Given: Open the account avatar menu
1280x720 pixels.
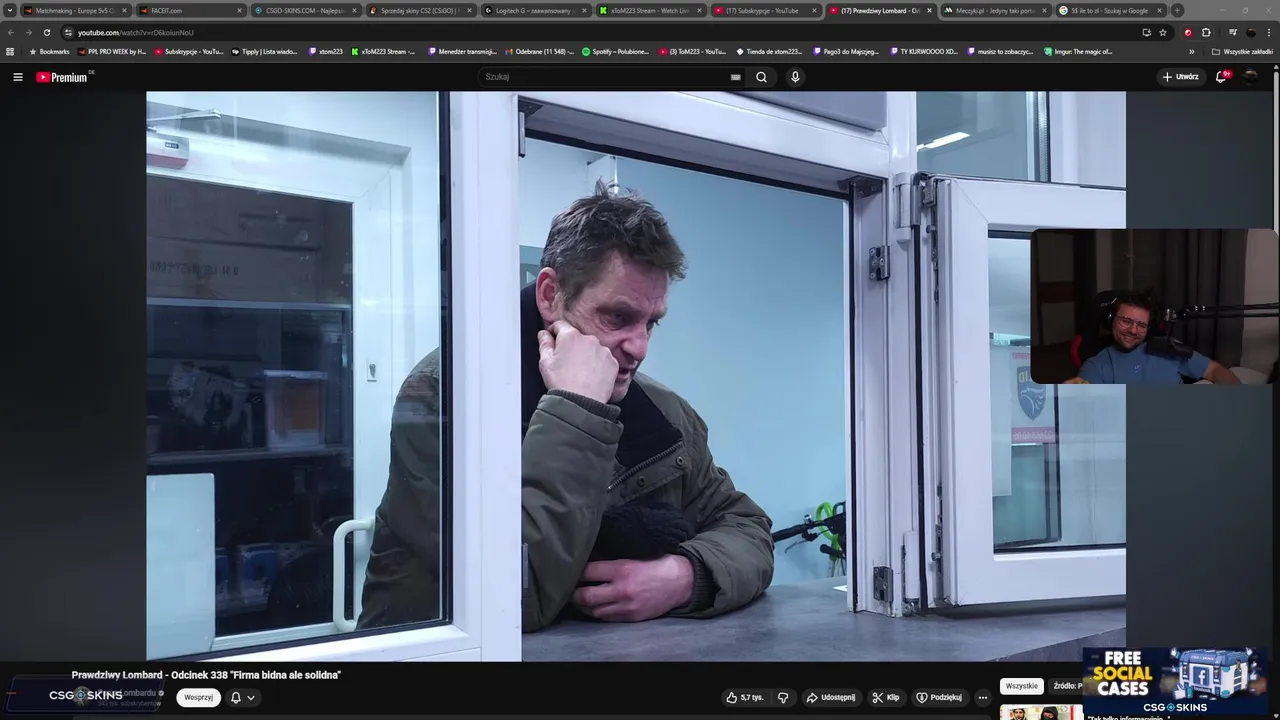Looking at the screenshot, I should [x=1251, y=77].
